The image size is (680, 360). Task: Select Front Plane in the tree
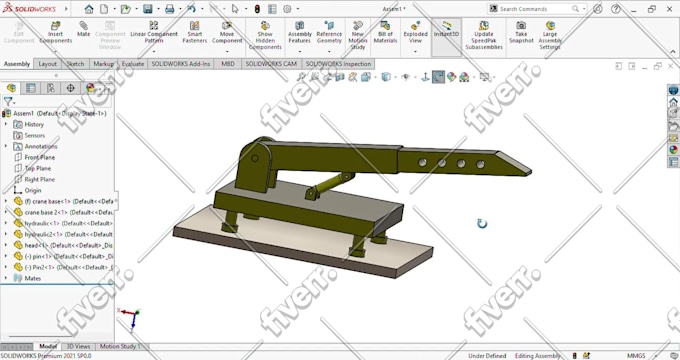[39, 157]
